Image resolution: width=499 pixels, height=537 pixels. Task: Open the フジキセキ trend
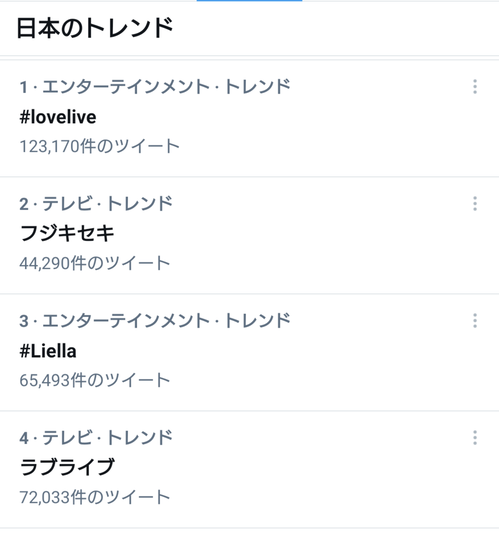(67, 234)
